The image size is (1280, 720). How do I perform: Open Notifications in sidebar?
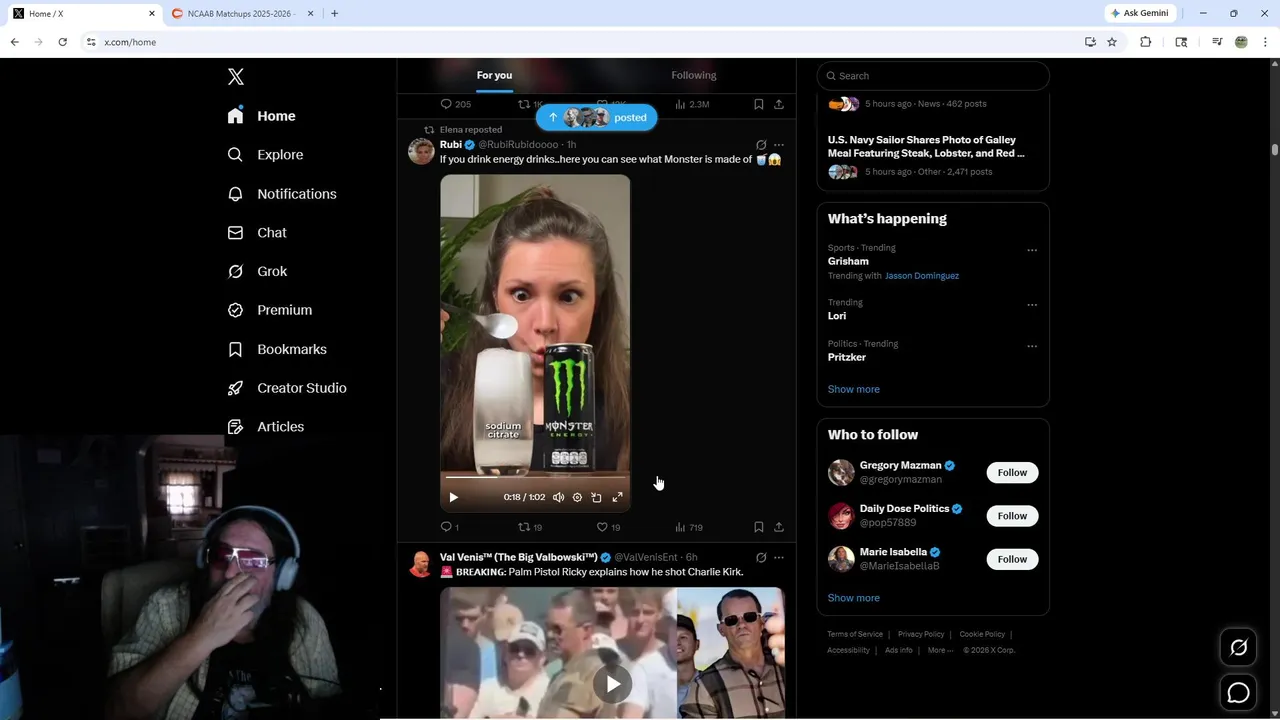pyautogui.click(x=282, y=194)
